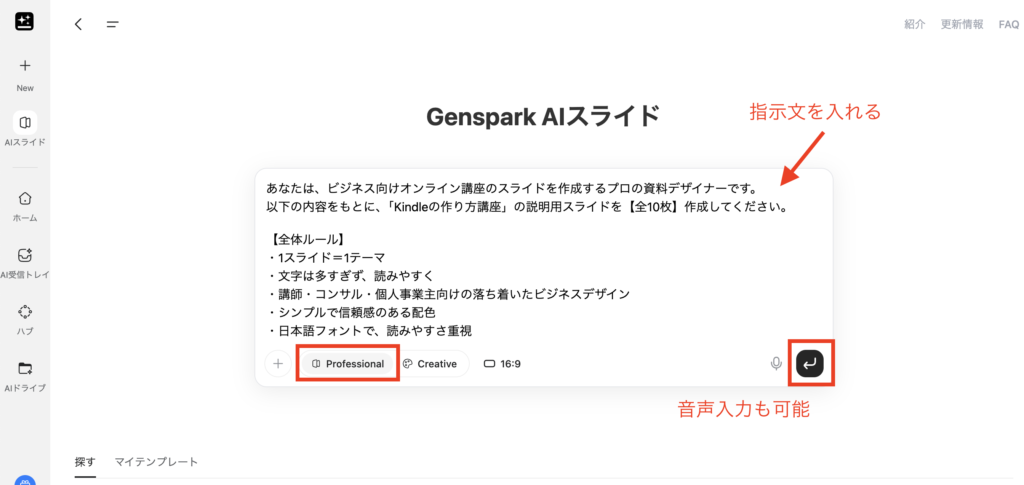Open the AI受信トレイ inbox icon
1024x485 pixels.
(x=25, y=255)
